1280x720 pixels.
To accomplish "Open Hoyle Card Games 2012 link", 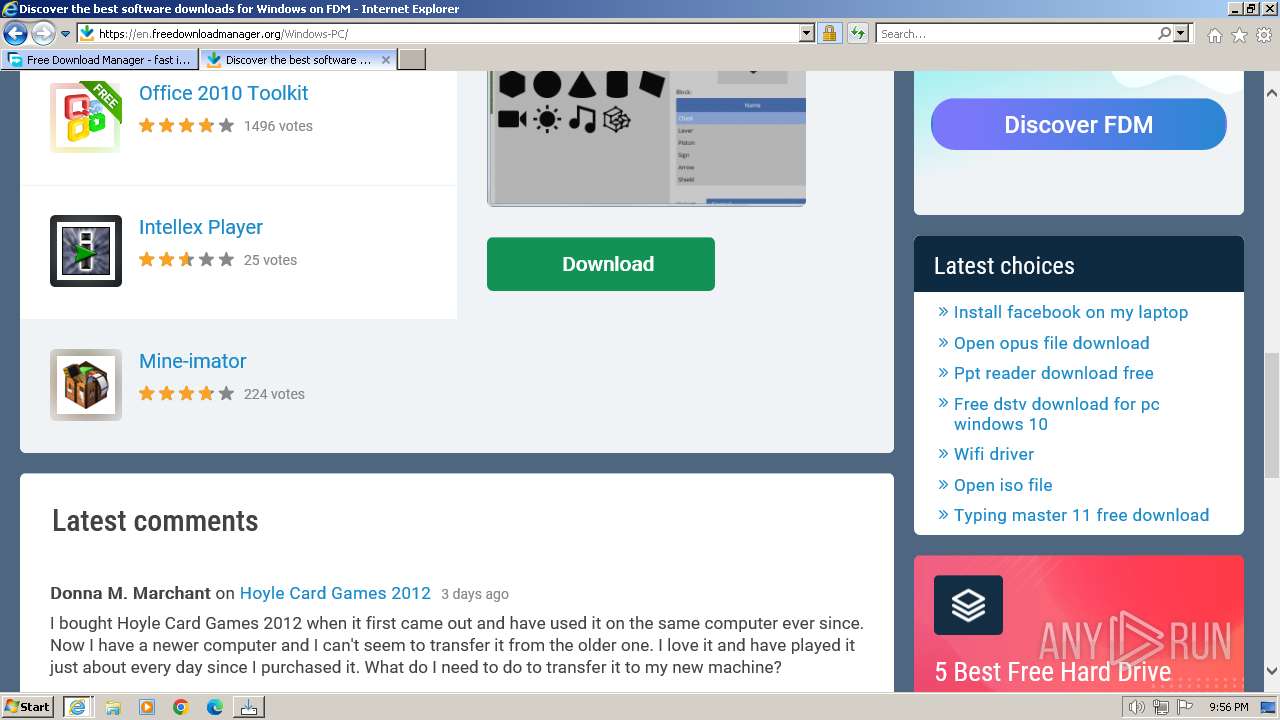I will click(x=335, y=593).
